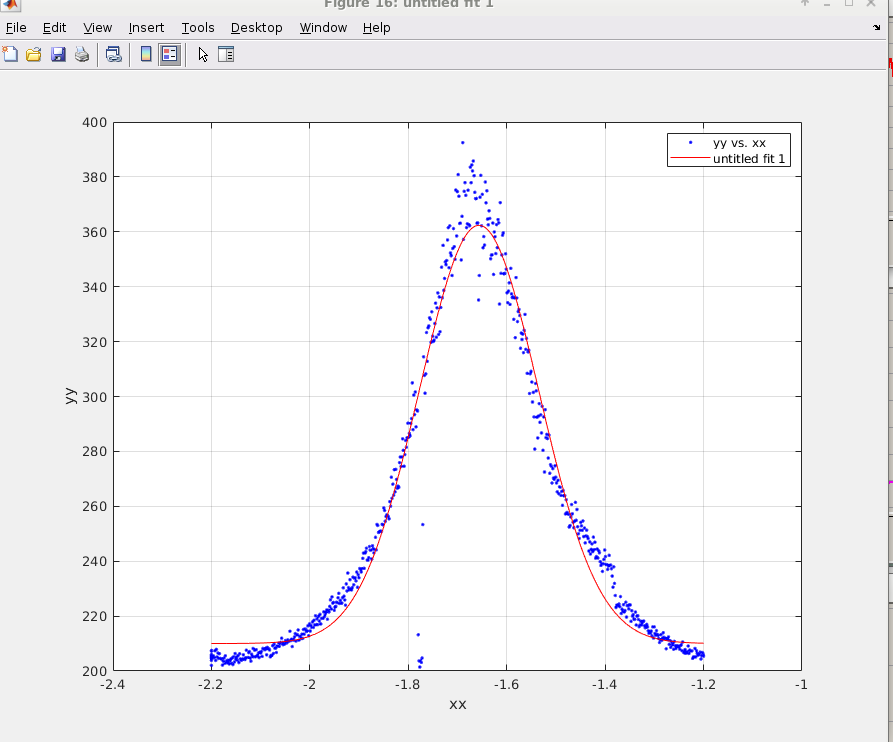The height and width of the screenshot is (742, 893).
Task: Expand the Tools menu
Action: click(198, 28)
